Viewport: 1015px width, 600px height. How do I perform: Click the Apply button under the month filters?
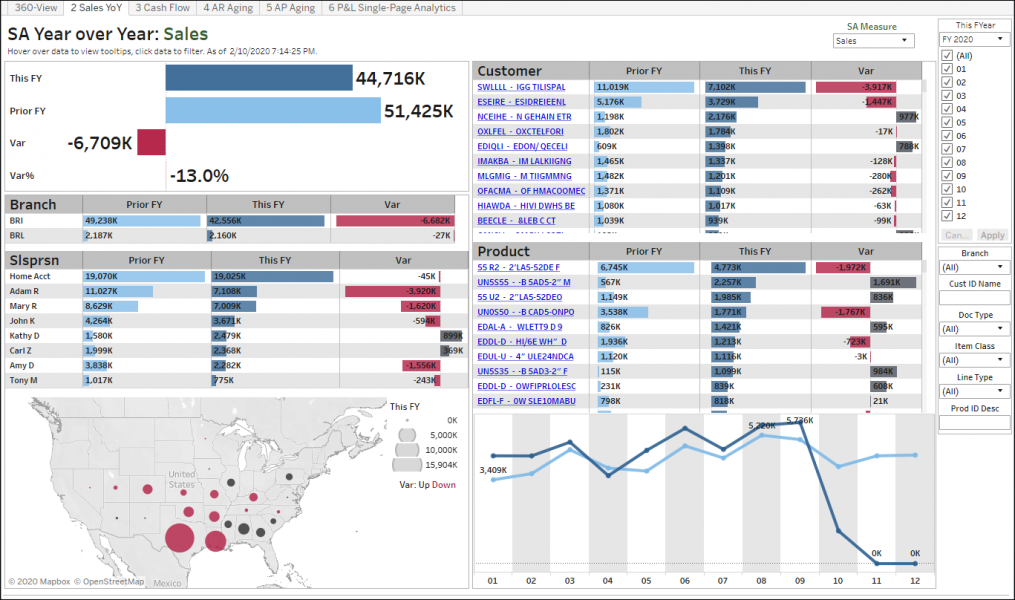coord(991,235)
